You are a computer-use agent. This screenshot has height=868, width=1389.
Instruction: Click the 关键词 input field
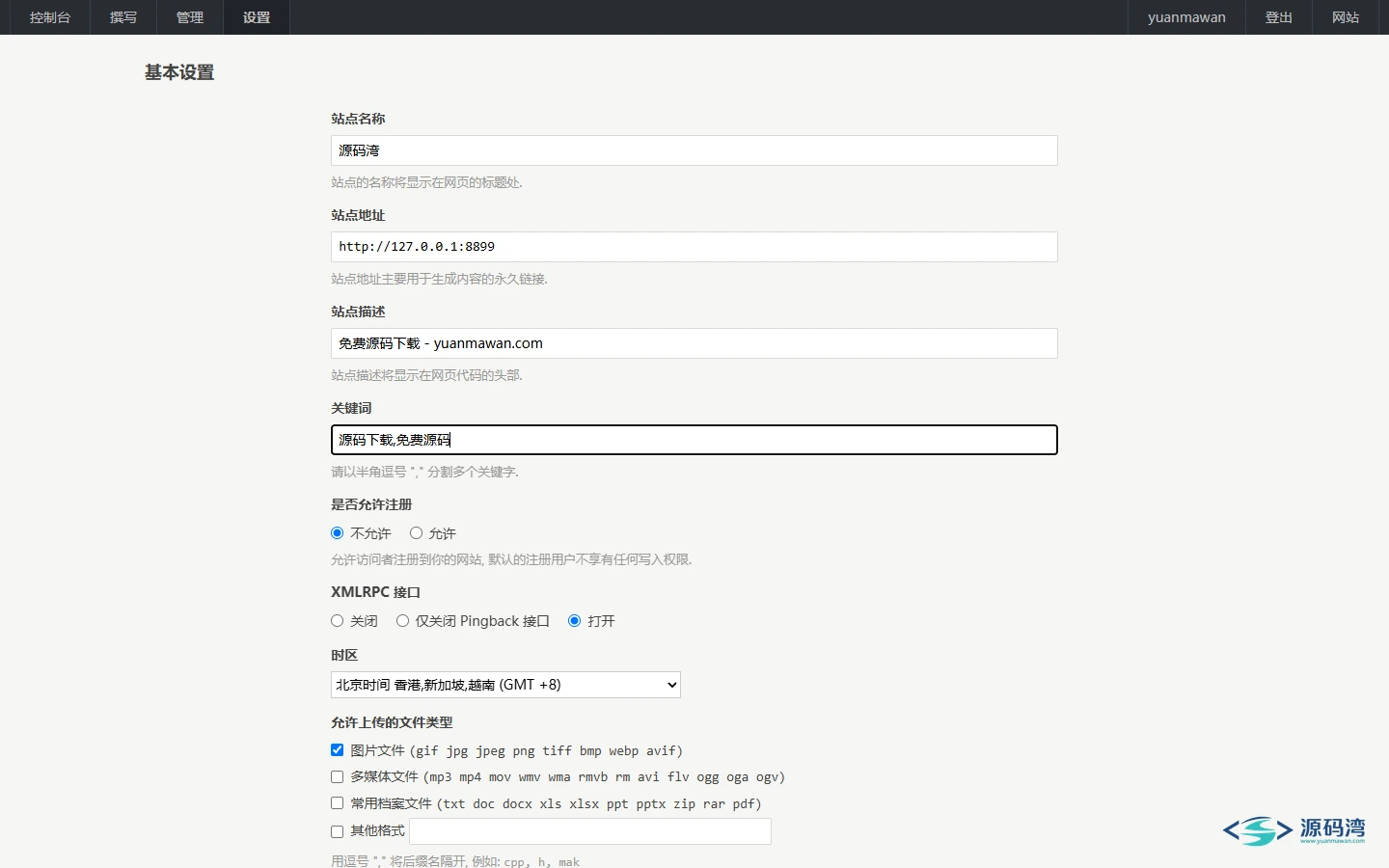(694, 440)
